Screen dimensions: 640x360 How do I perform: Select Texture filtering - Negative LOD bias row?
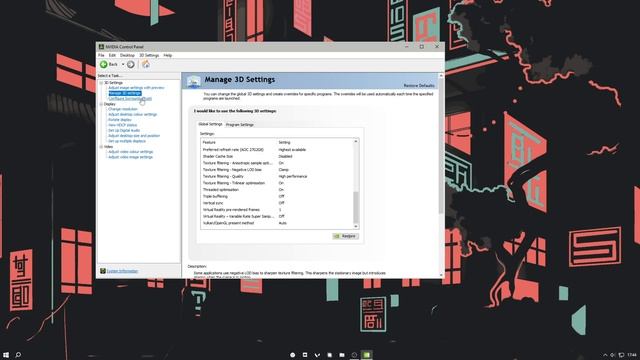click(x=277, y=170)
